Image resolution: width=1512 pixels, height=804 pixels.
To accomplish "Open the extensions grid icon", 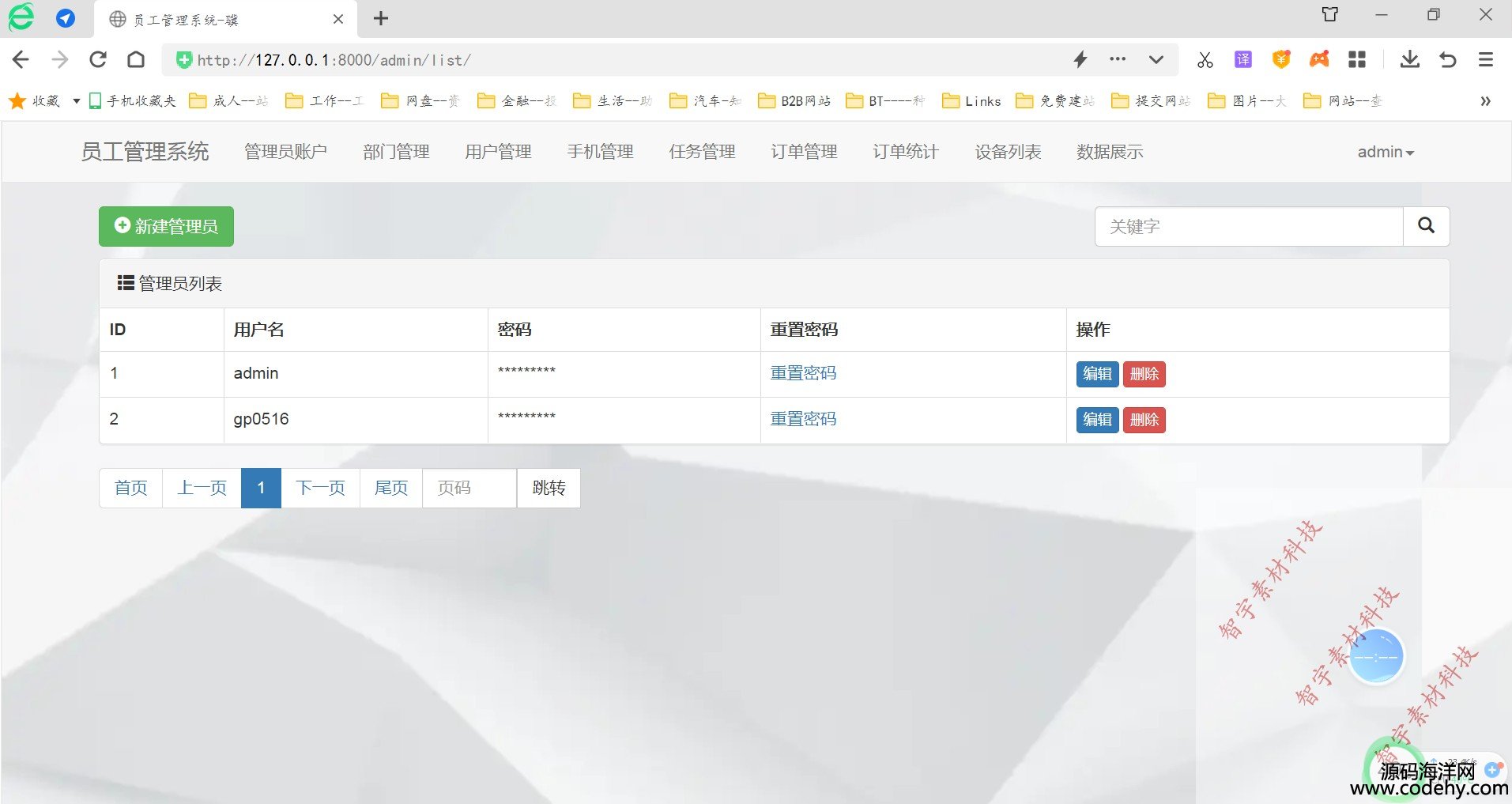I will [1357, 59].
